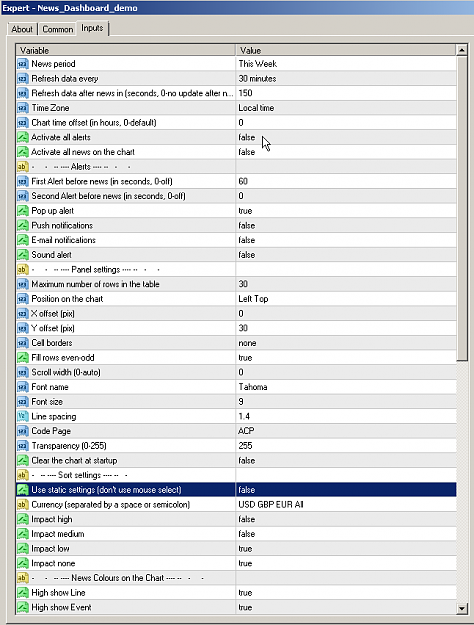474x625 pixels.
Task: Click the Second Alert before news icon
Action: point(23,196)
